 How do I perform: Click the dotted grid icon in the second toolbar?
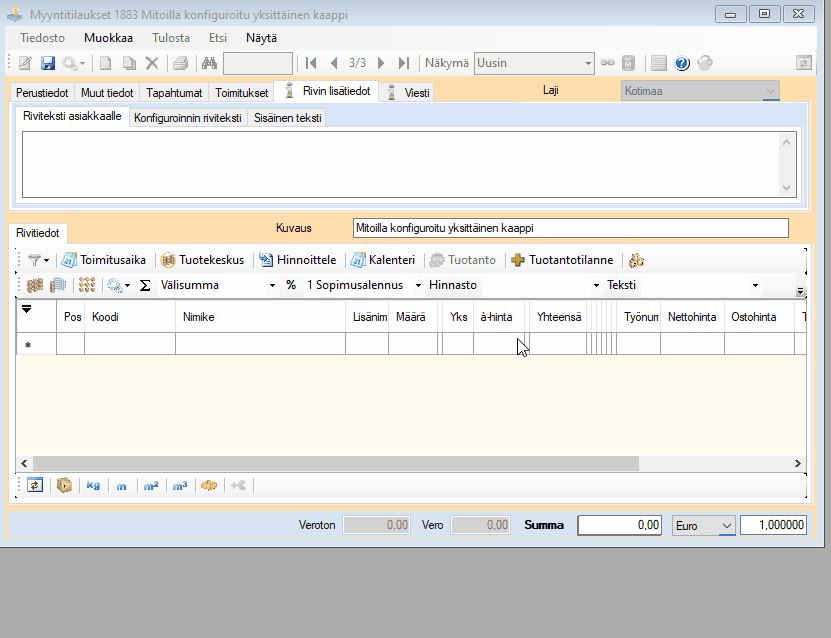tap(87, 285)
